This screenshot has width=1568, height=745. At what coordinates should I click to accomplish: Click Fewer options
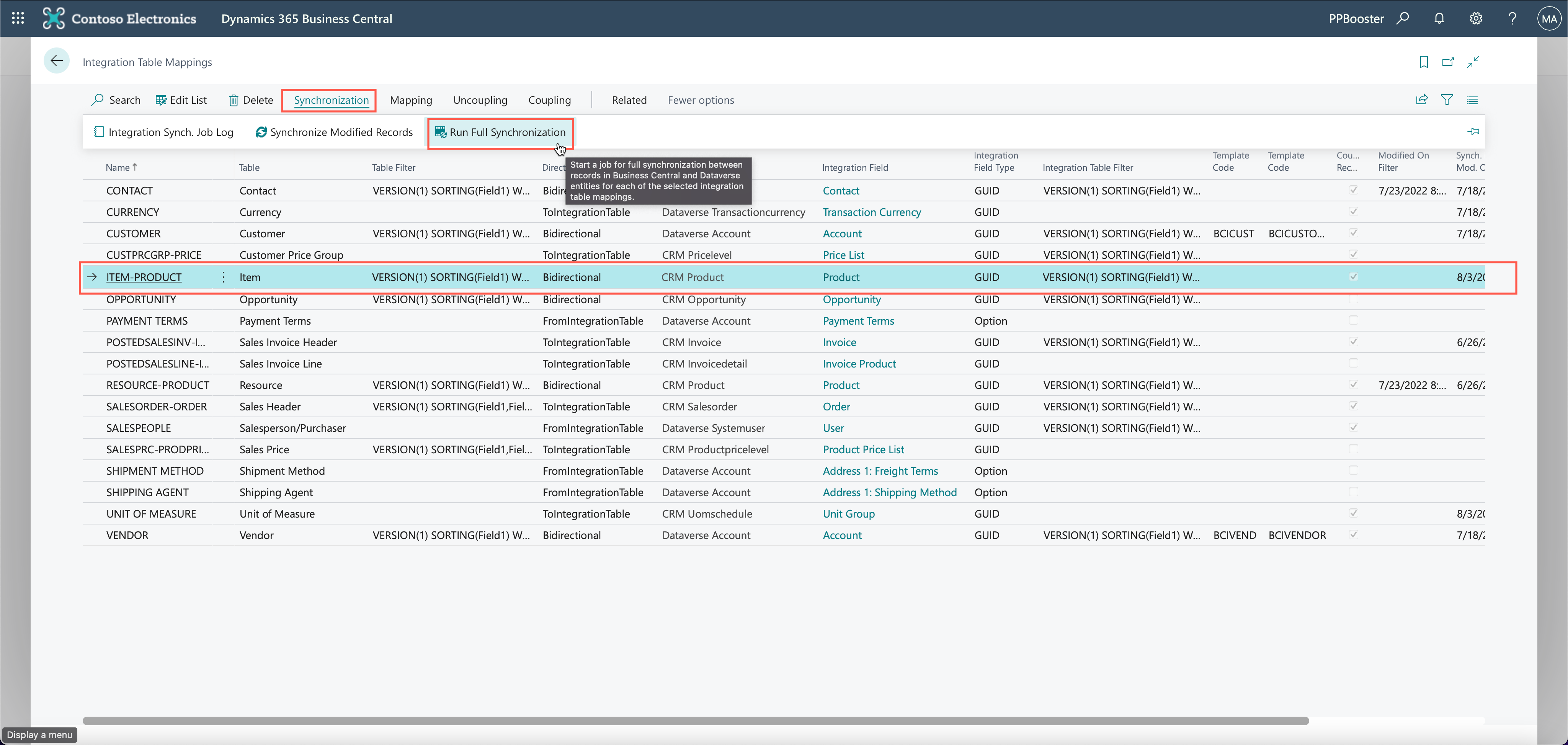(701, 100)
